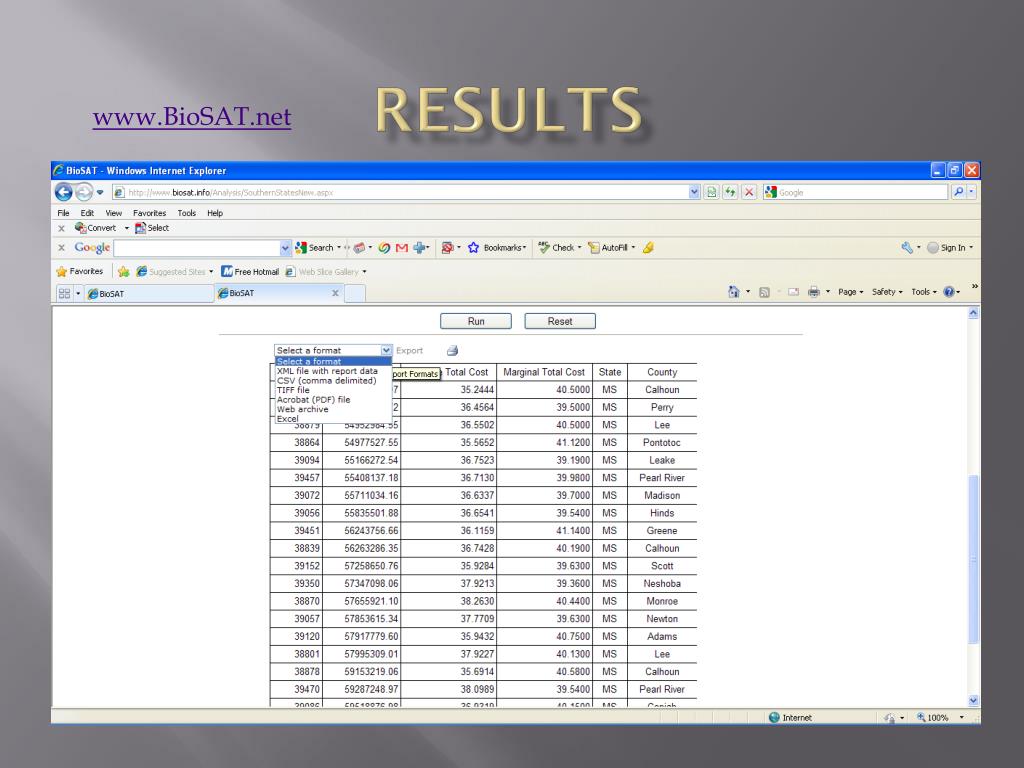Click the Google toolbar search input field
The width and height of the screenshot is (1024, 768).
(197, 248)
